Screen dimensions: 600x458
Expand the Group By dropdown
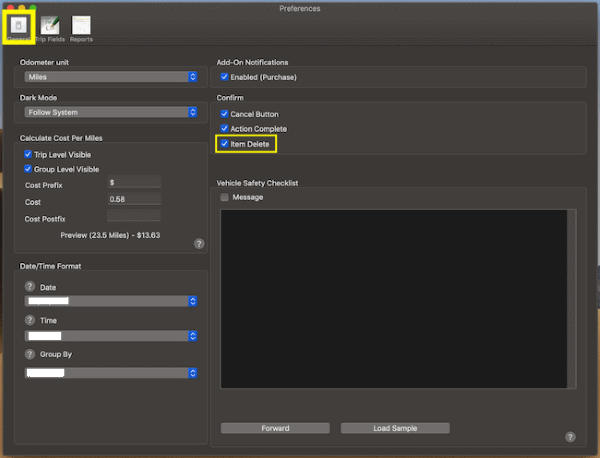coord(110,373)
